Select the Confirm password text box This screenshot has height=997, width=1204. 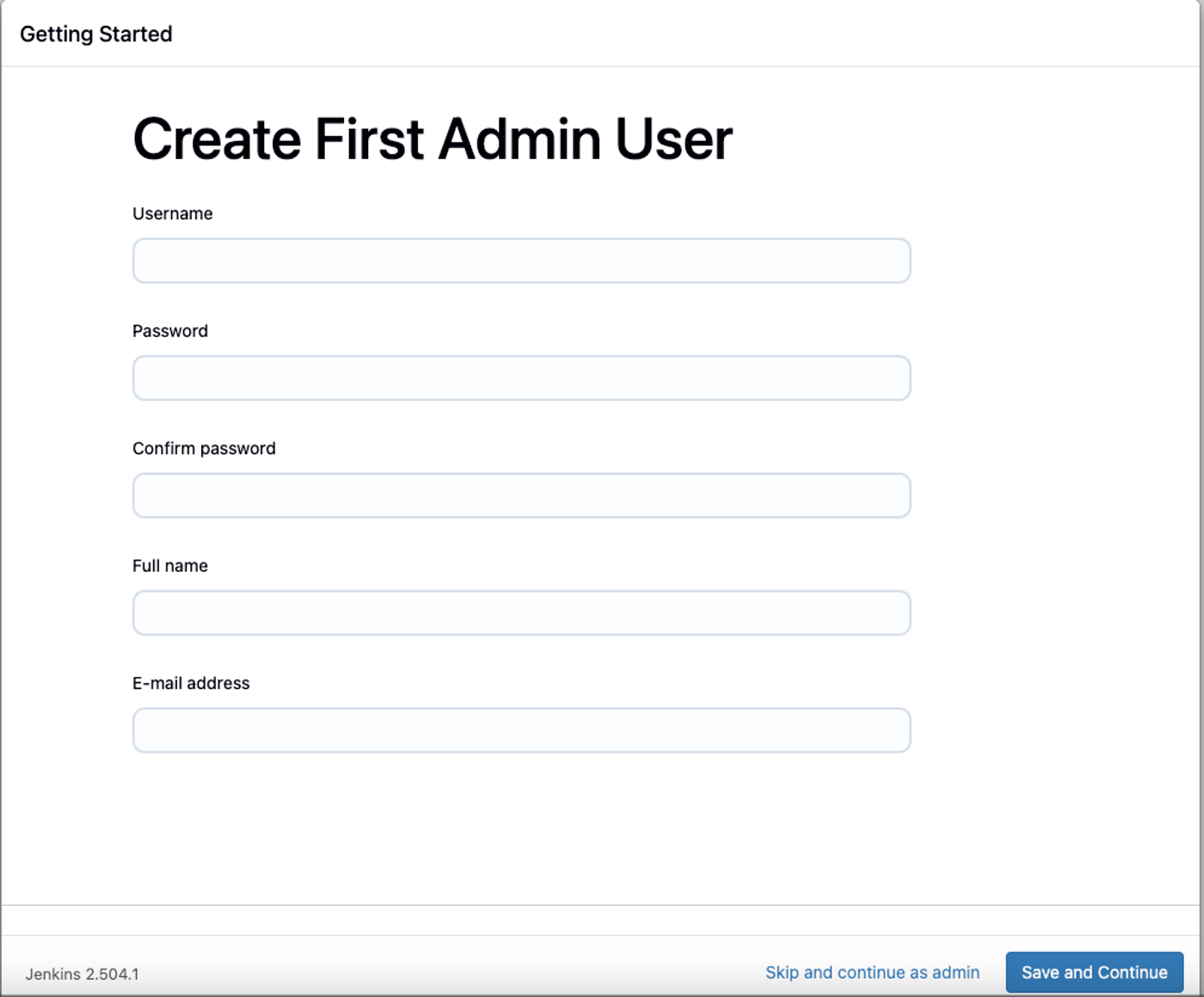tap(521, 495)
